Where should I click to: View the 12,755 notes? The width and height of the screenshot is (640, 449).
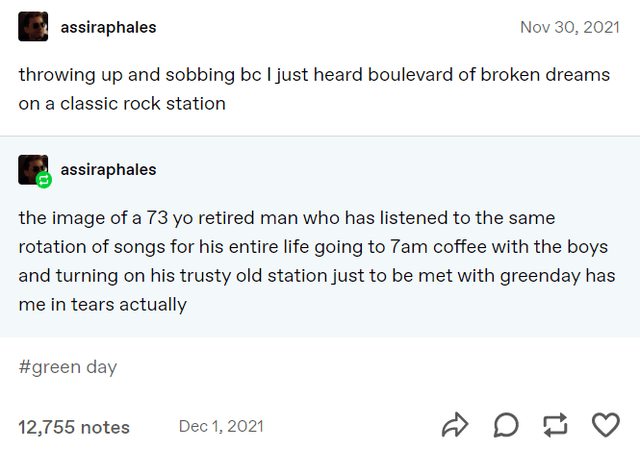pos(74,427)
